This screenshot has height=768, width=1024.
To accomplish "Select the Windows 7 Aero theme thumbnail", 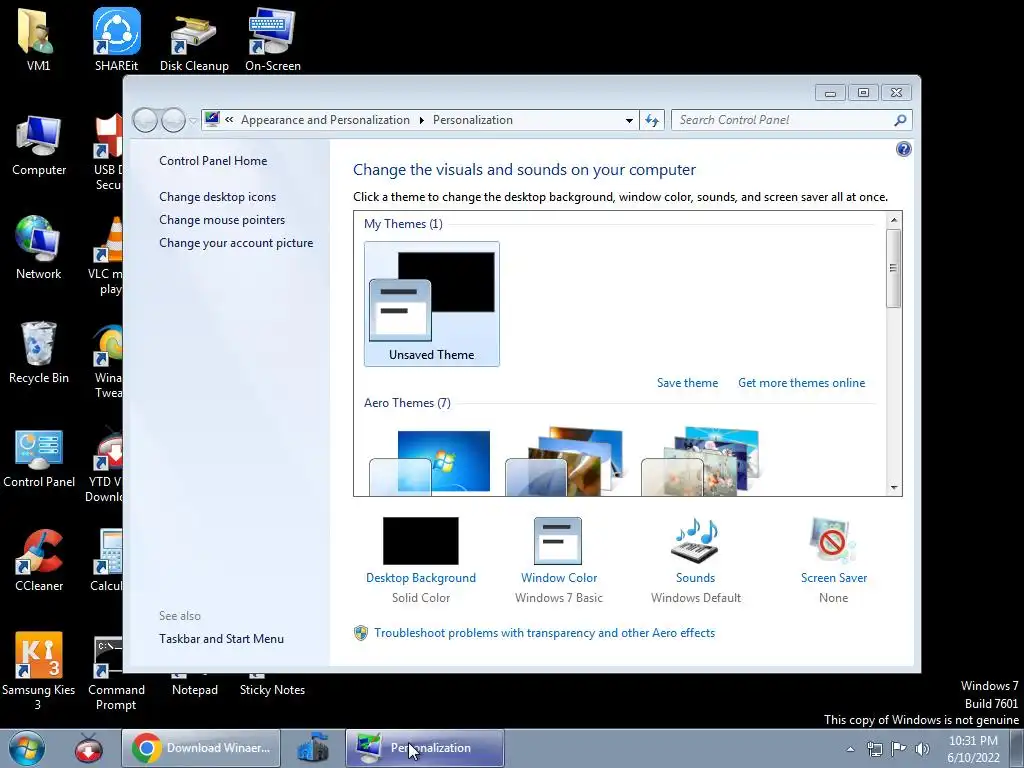I will (x=430, y=462).
